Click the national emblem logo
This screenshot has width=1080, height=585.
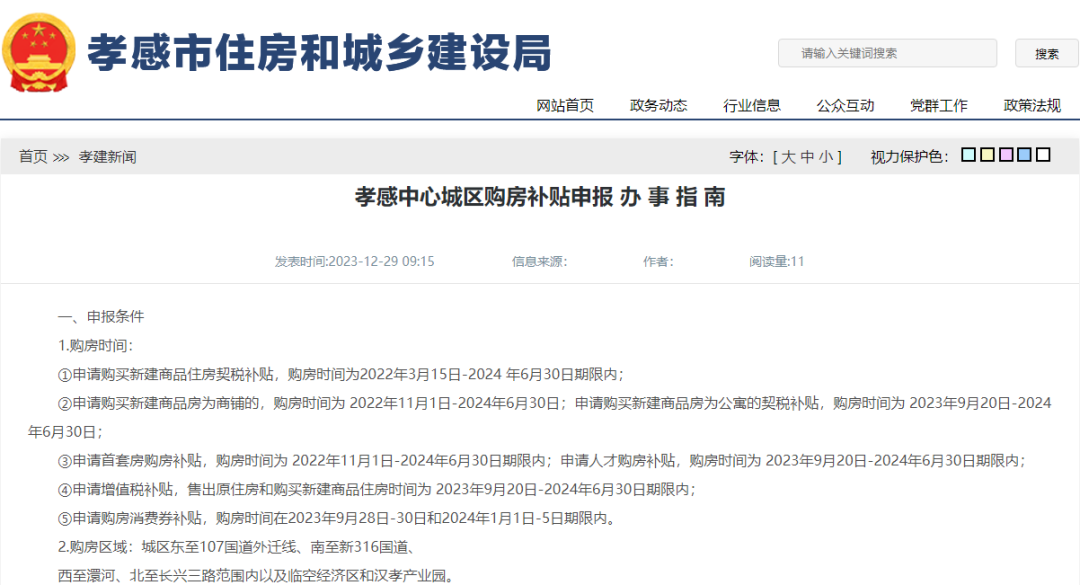click(37, 53)
